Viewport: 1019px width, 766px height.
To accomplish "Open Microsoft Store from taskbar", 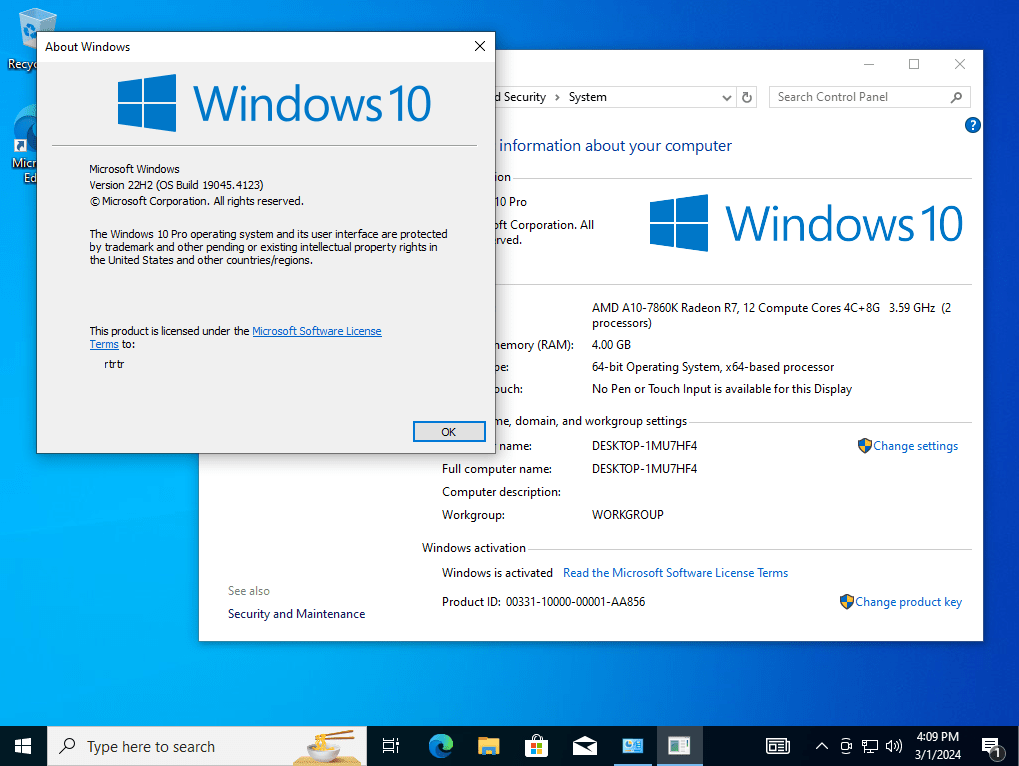I will click(x=536, y=746).
